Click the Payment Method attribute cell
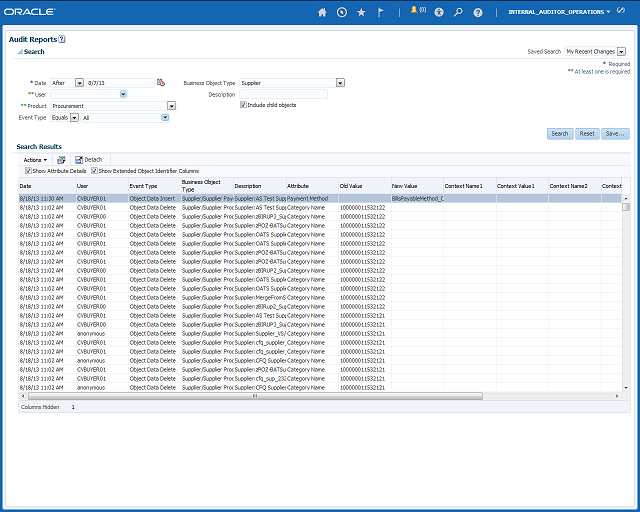640x512 pixels. (312, 198)
